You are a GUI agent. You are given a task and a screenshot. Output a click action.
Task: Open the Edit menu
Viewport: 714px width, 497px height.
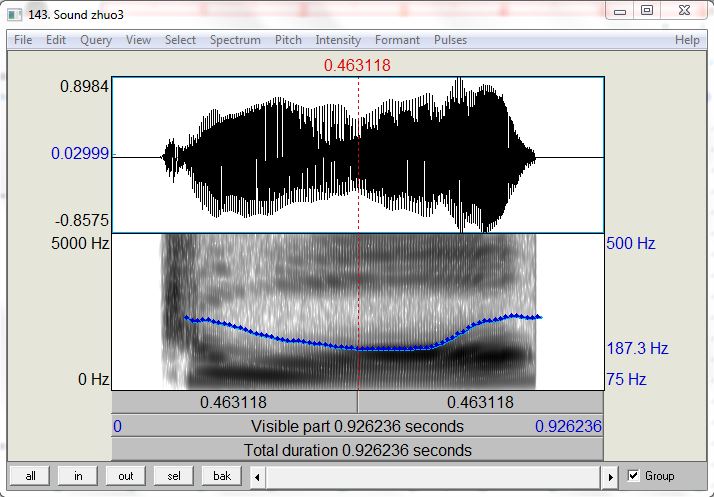click(x=56, y=40)
